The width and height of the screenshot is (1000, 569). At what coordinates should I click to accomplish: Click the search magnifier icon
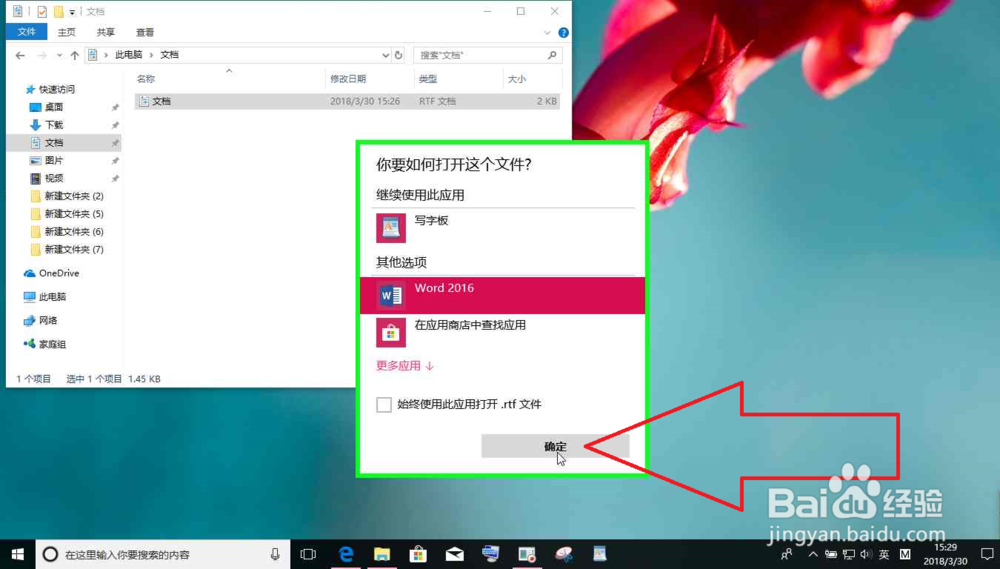click(x=552, y=55)
